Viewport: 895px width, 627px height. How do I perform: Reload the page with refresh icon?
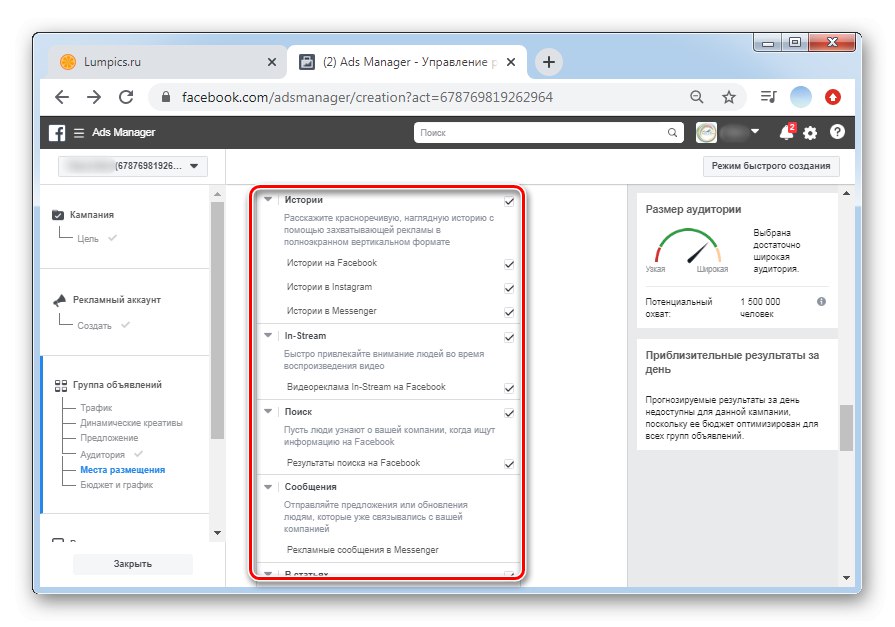click(x=126, y=97)
